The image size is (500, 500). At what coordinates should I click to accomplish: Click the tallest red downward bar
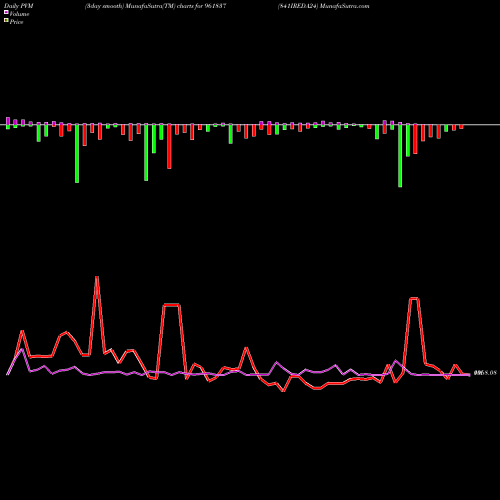(x=169, y=147)
